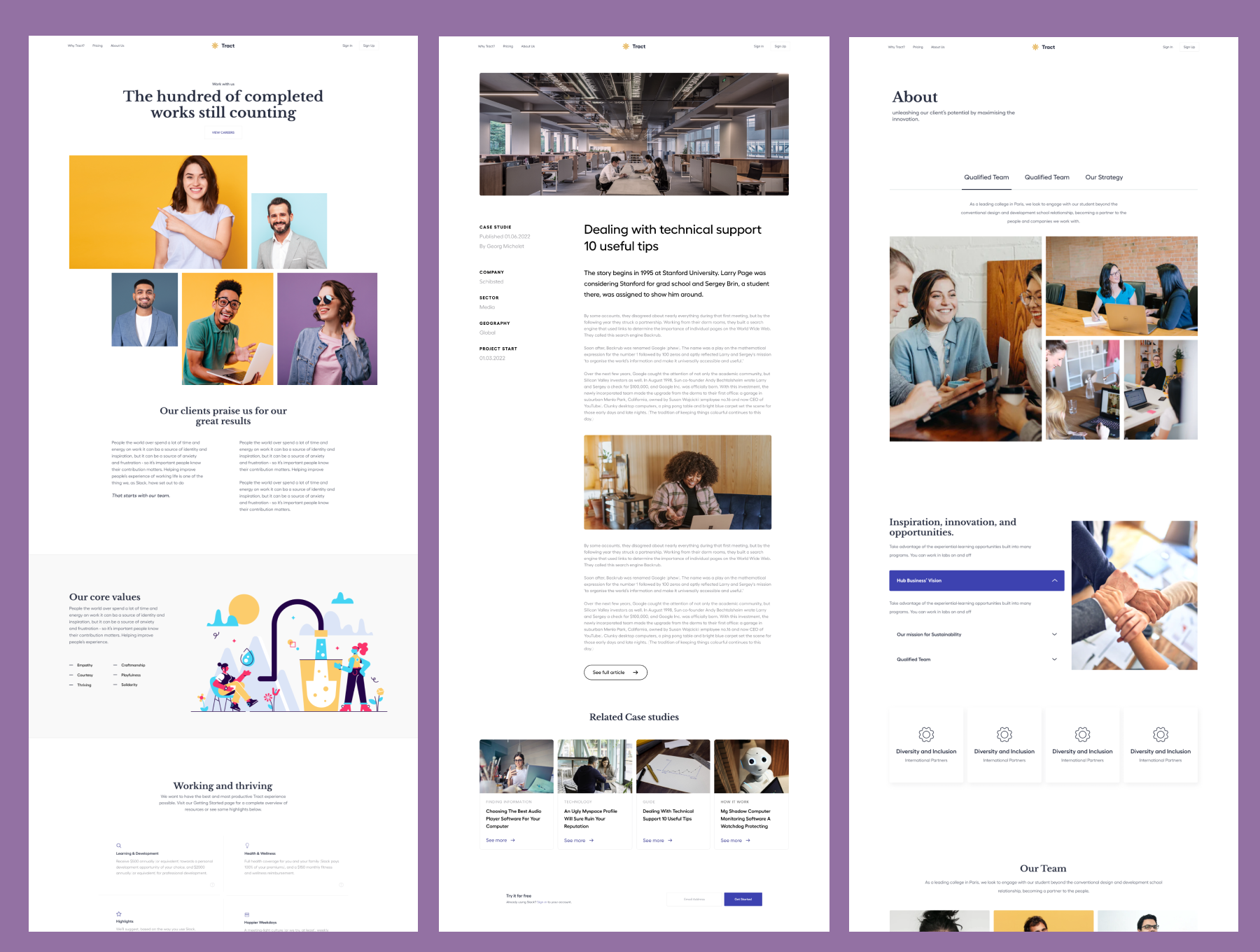Collapse the Hub Business' Vision accordion chevron
Viewport: 1260px width, 952px height.
coord(1054,580)
